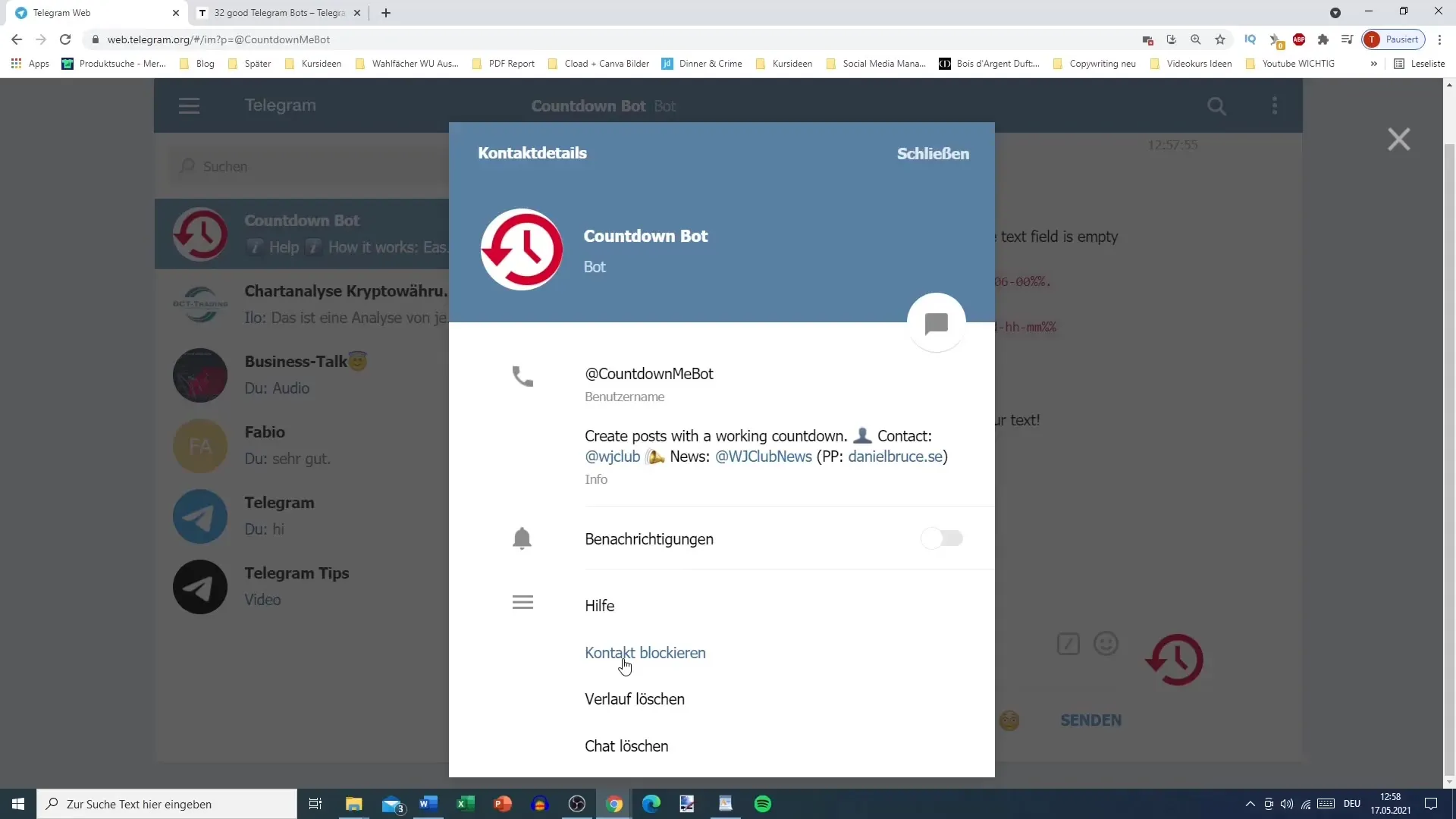Open the Fabio chat
Viewport: 1456px width, 819px height.
point(302,445)
